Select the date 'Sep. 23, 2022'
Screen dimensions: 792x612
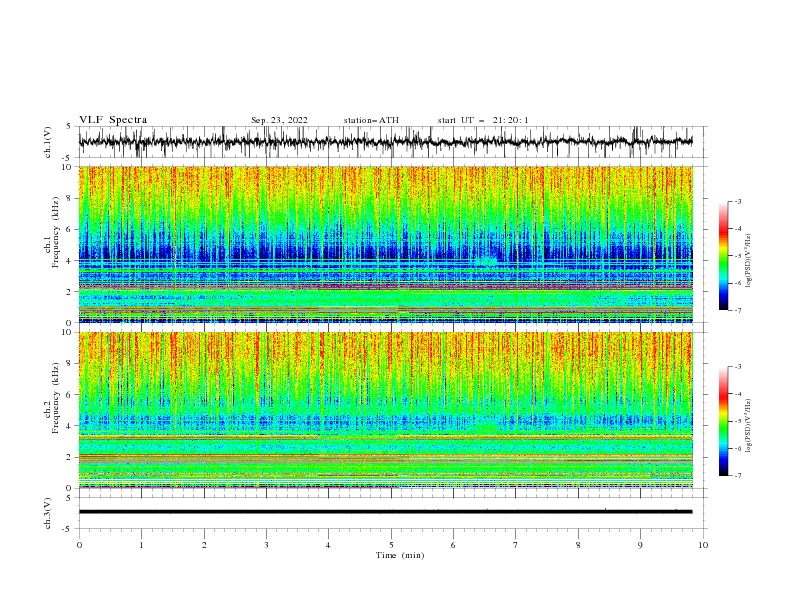[x=279, y=120]
